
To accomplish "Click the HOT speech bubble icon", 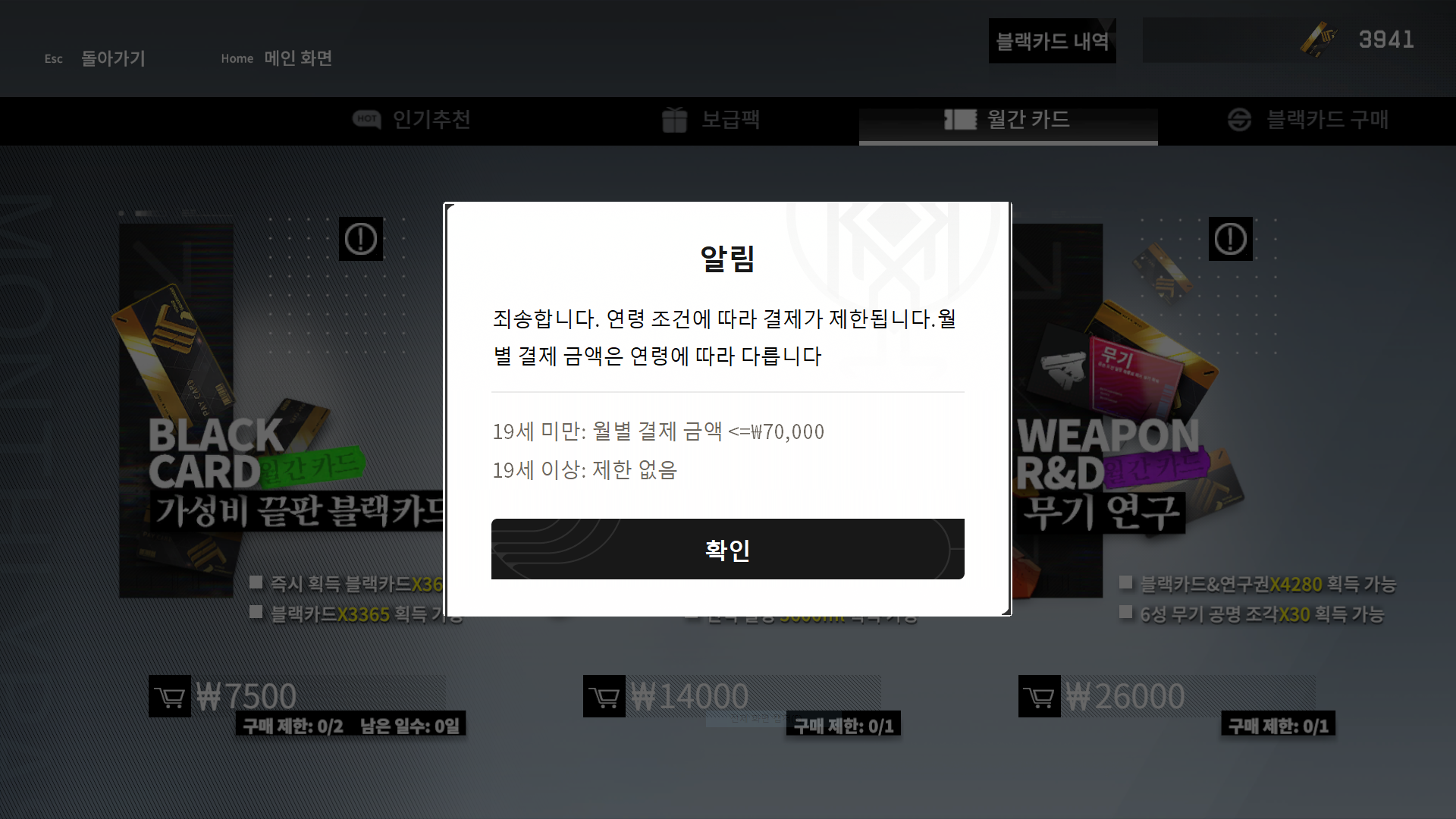I will click(367, 119).
